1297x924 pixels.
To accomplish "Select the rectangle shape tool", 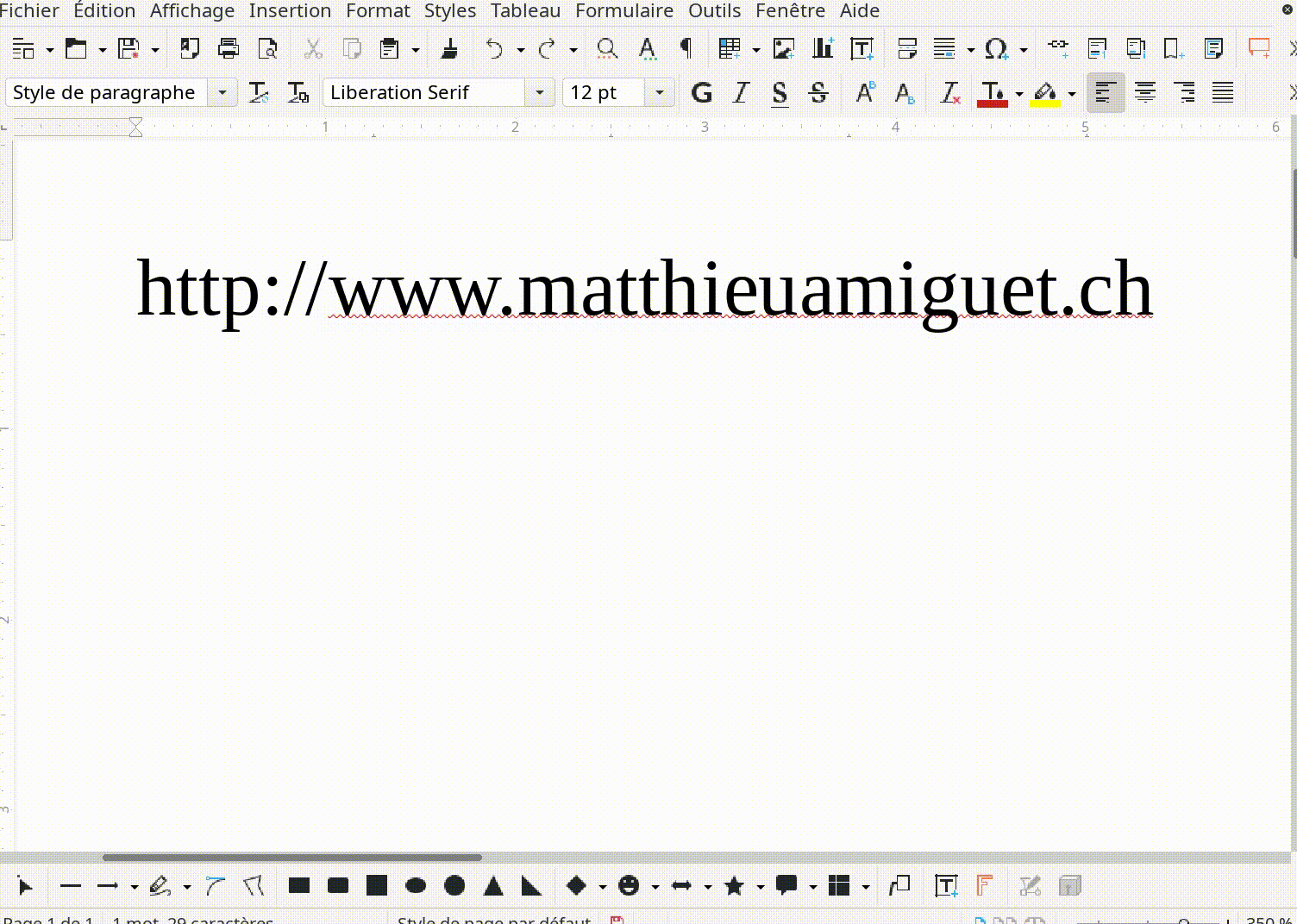I will click(299, 885).
